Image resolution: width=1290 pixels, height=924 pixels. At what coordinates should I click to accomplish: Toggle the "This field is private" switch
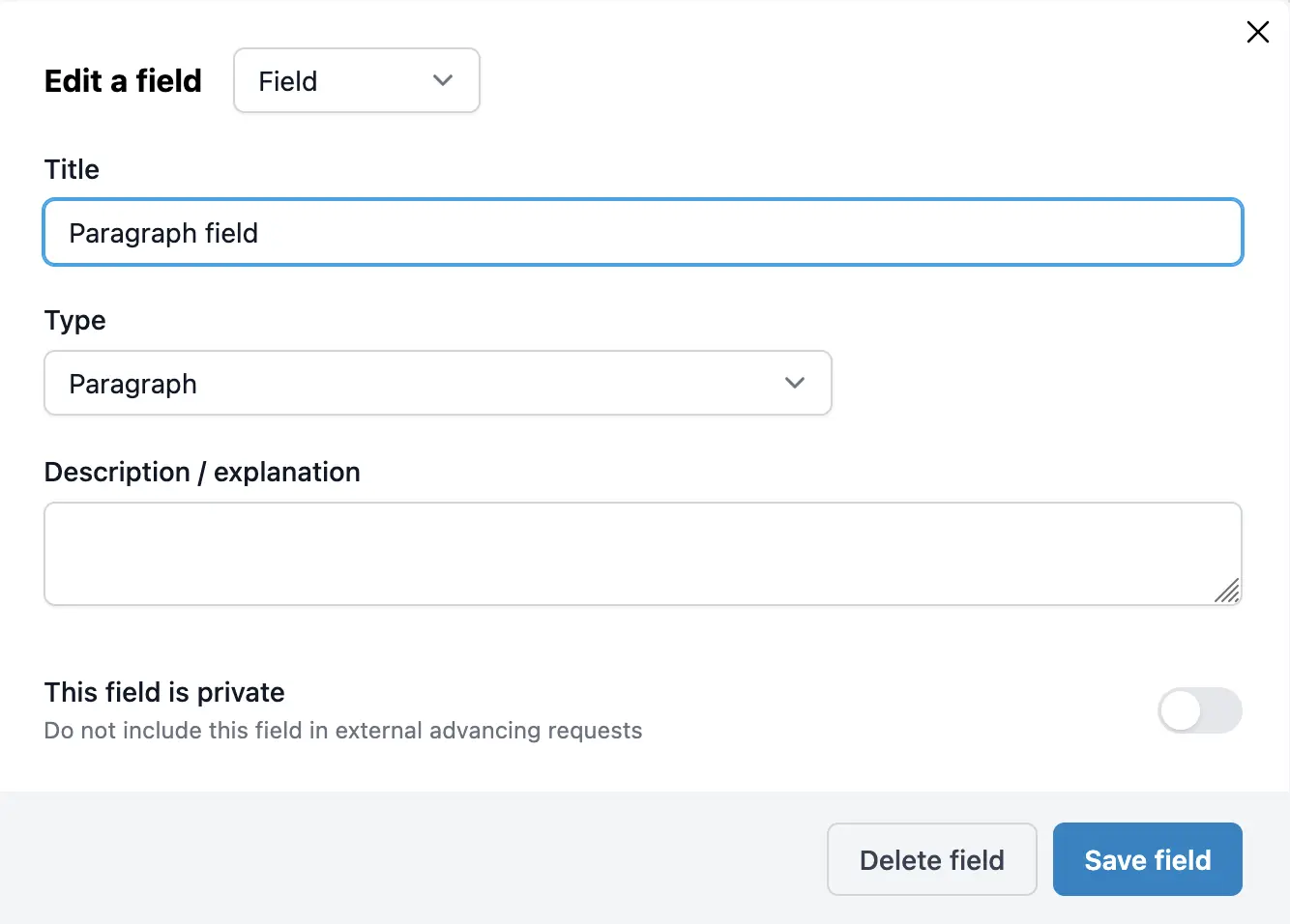point(1199,710)
